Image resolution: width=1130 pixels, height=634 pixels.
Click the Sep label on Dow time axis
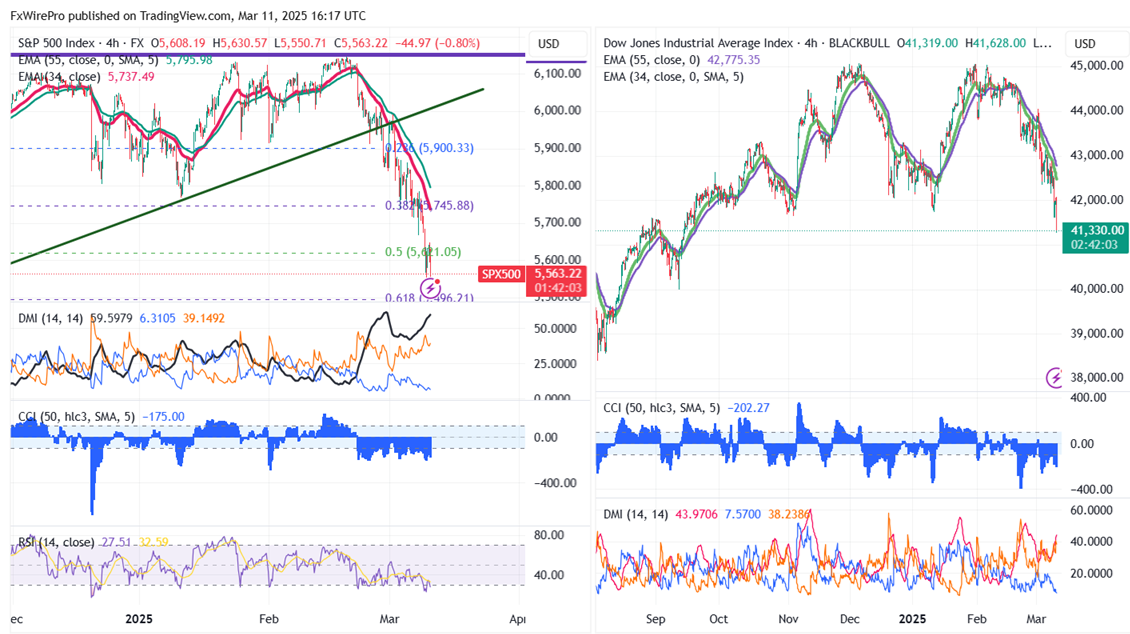[656, 619]
